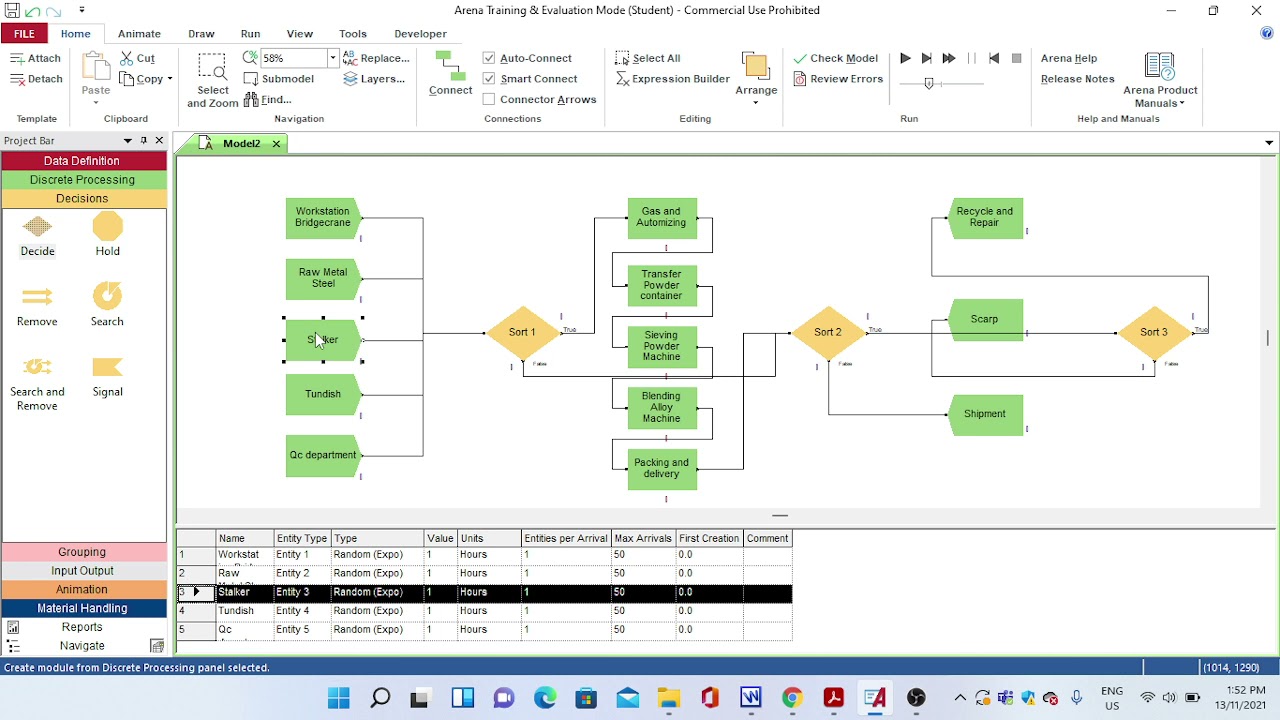Open the Reports panel item
Screen dimensions: 1280x720
(82, 627)
